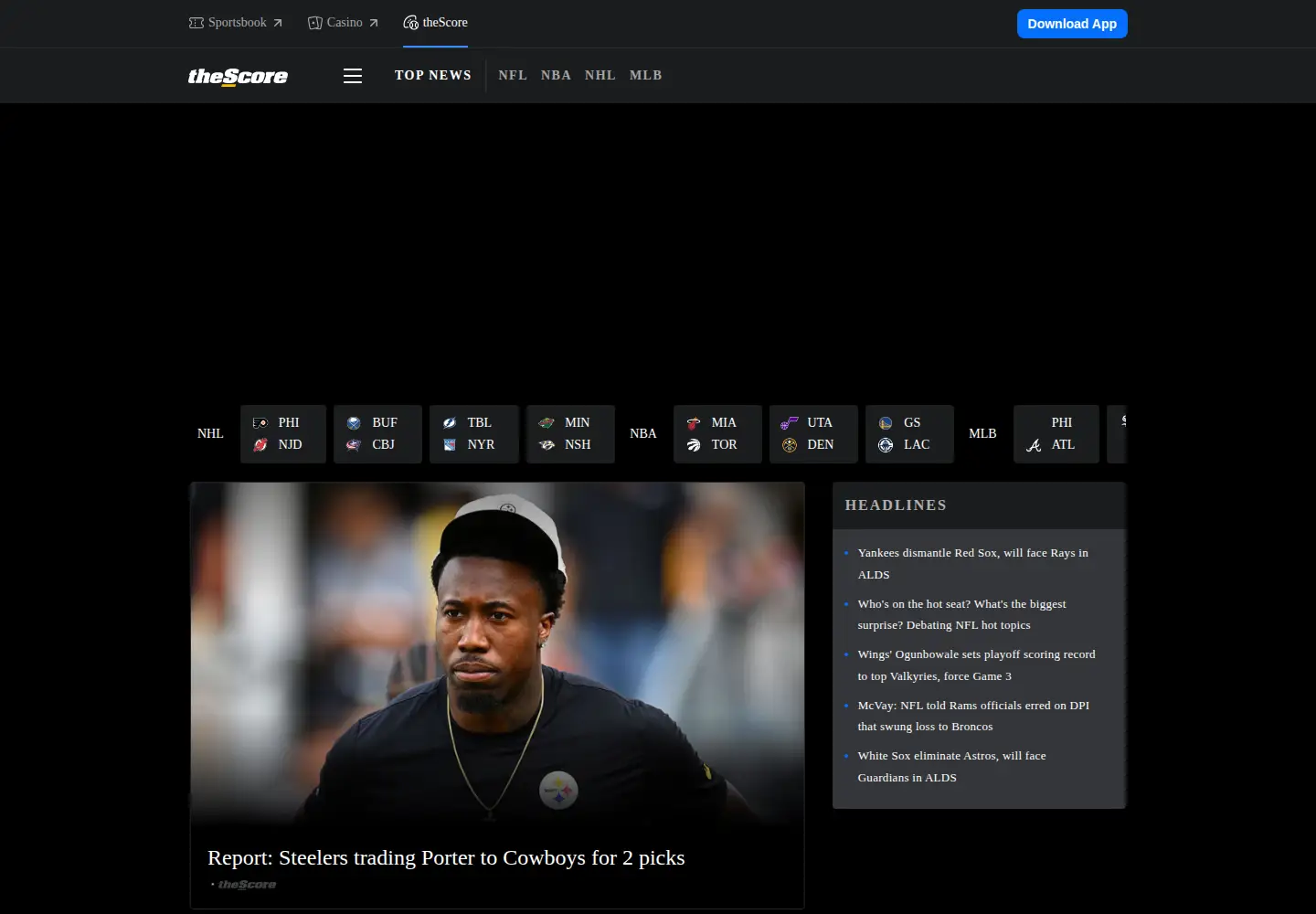Image resolution: width=1316 pixels, height=914 pixels.
Task: Click theScore logo in header
Action: click(x=238, y=76)
